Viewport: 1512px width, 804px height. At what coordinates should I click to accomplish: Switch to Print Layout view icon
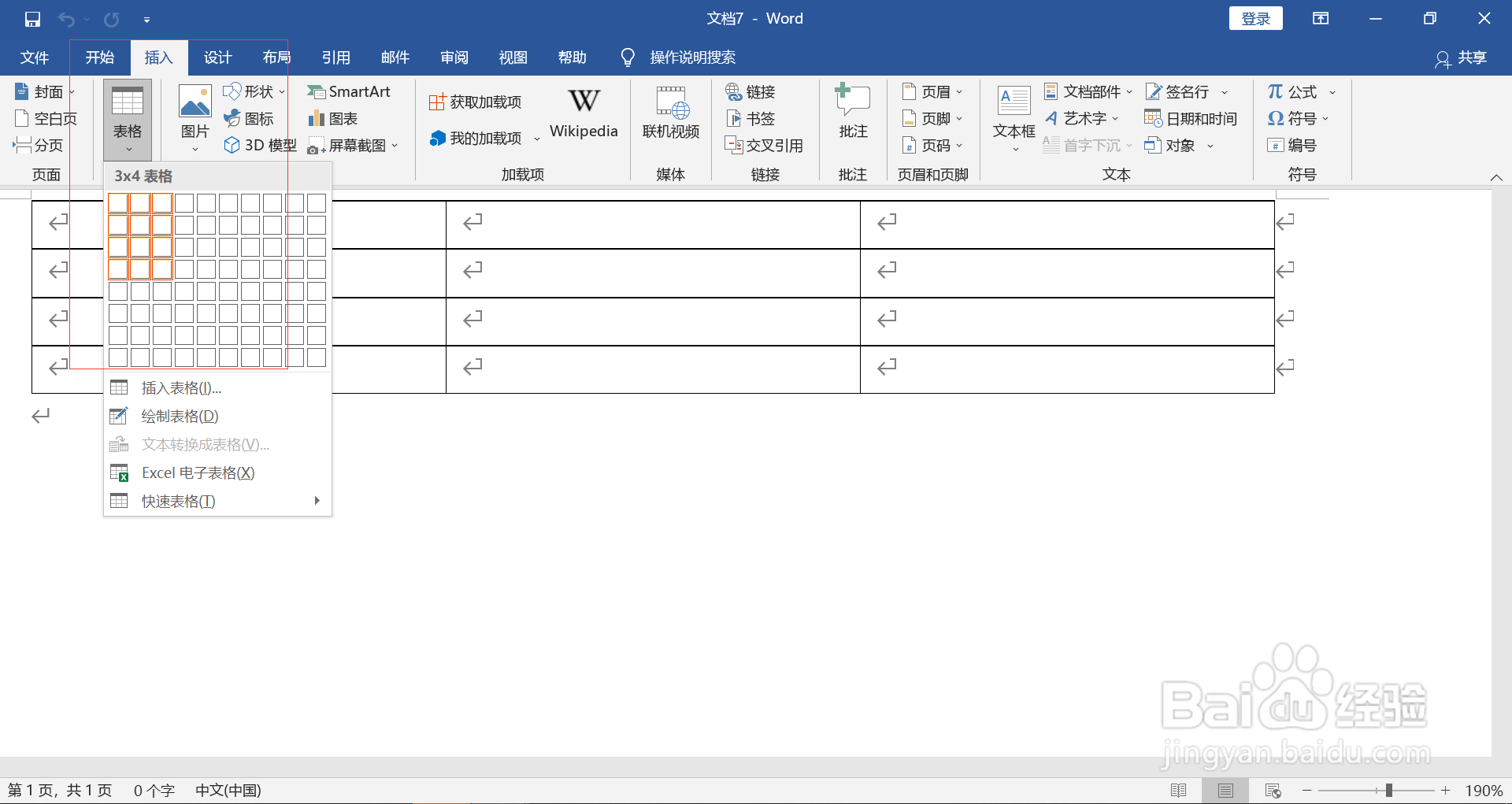pyautogui.click(x=1225, y=790)
